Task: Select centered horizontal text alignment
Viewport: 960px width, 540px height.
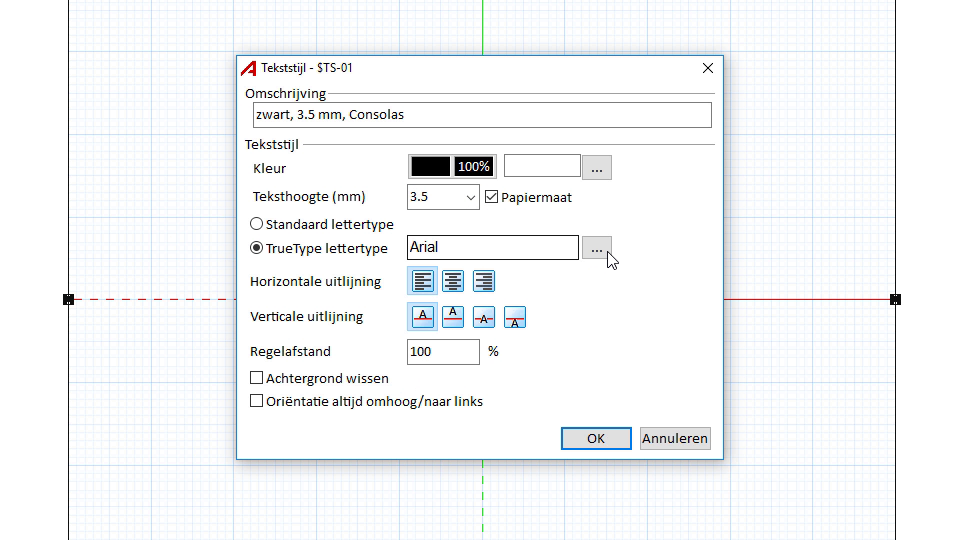Action: [453, 282]
